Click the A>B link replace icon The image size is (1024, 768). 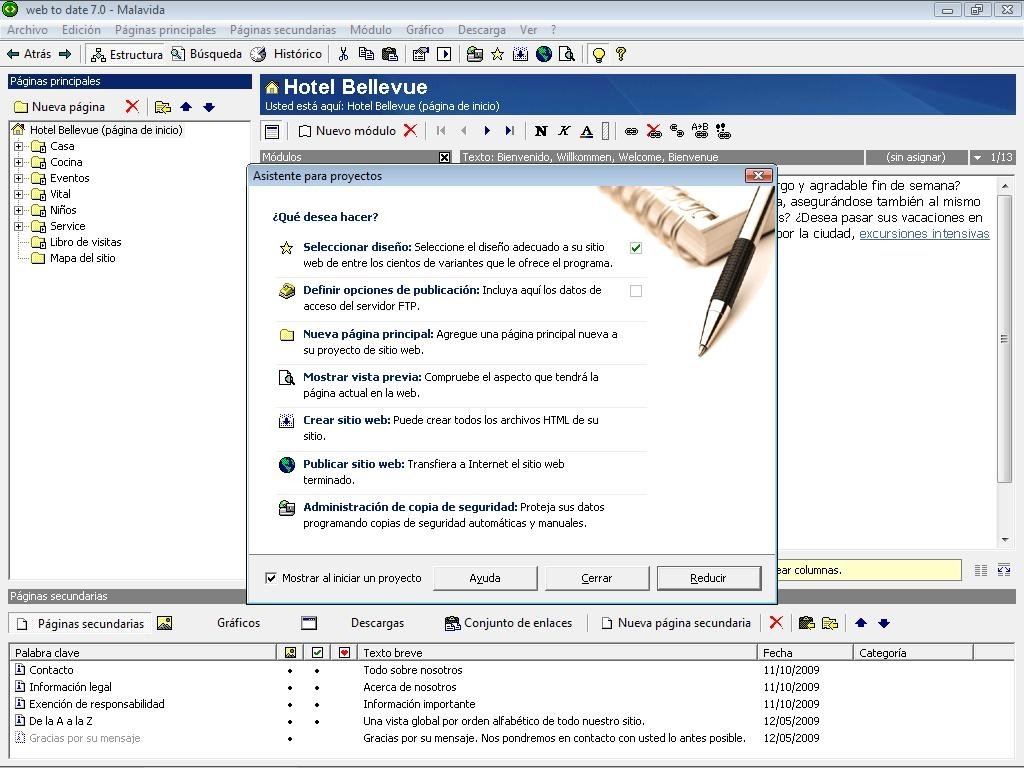point(700,131)
